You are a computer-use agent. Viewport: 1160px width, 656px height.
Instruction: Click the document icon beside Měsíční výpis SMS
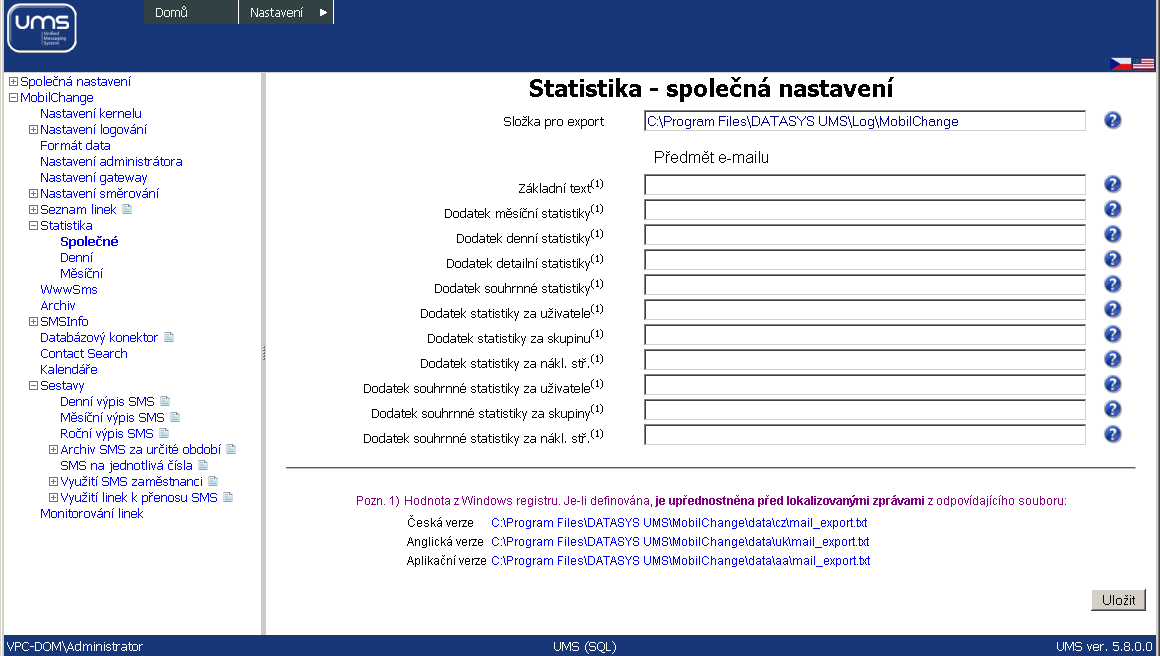(x=175, y=418)
